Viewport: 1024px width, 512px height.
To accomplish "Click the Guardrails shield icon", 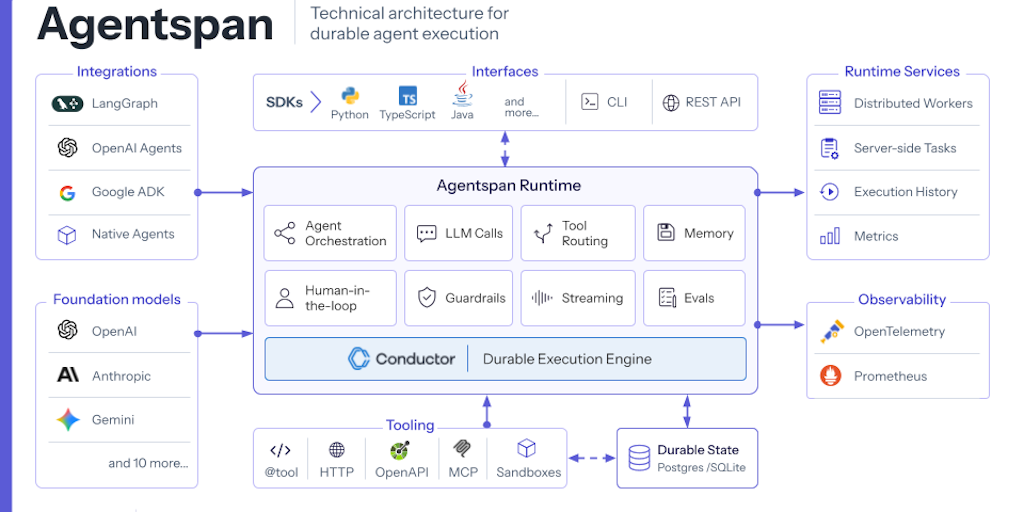I will point(426,298).
